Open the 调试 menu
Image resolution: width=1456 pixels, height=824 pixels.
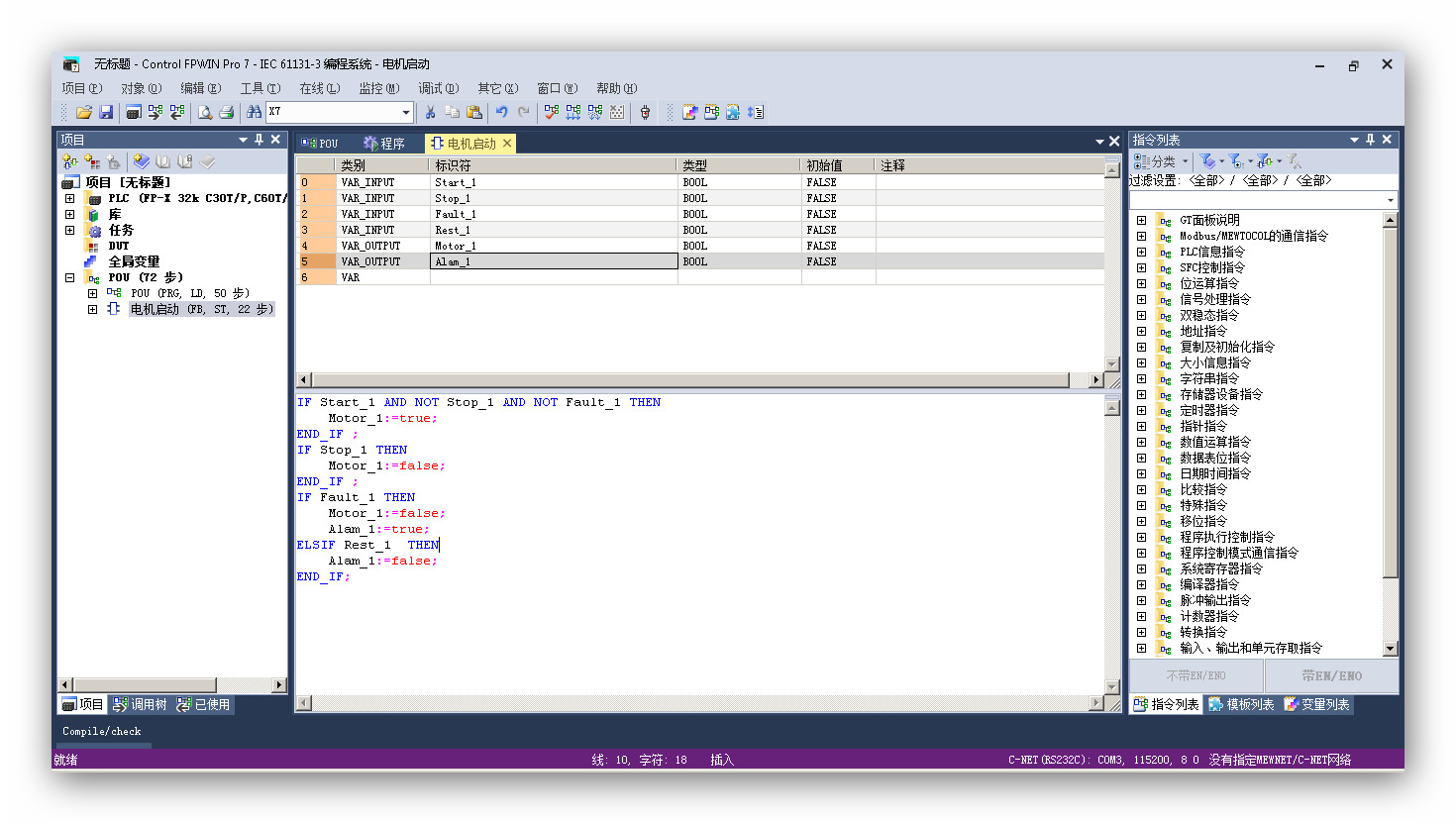click(x=438, y=88)
